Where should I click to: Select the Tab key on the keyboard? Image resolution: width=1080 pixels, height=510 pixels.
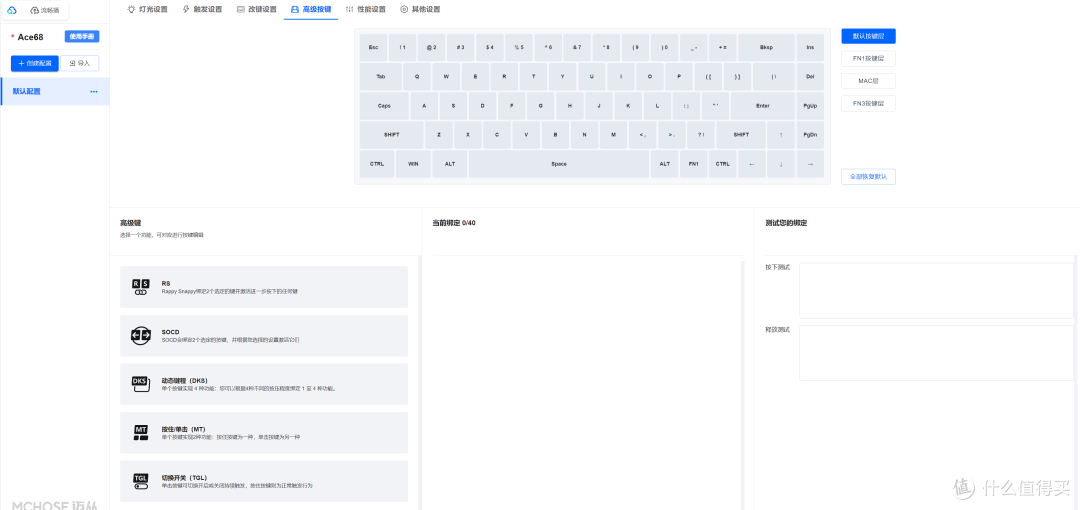point(380,76)
